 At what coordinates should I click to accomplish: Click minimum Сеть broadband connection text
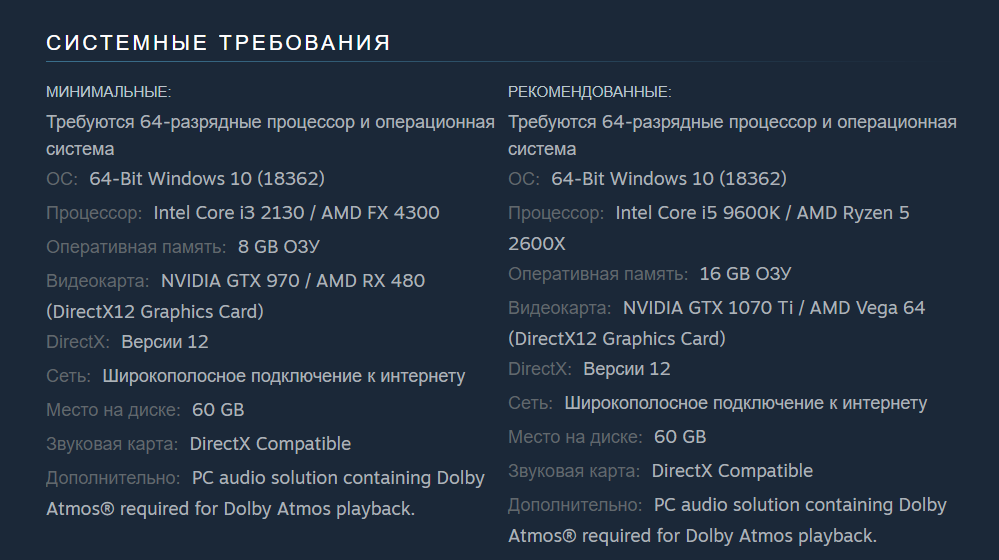pyautogui.click(x=284, y=376)
